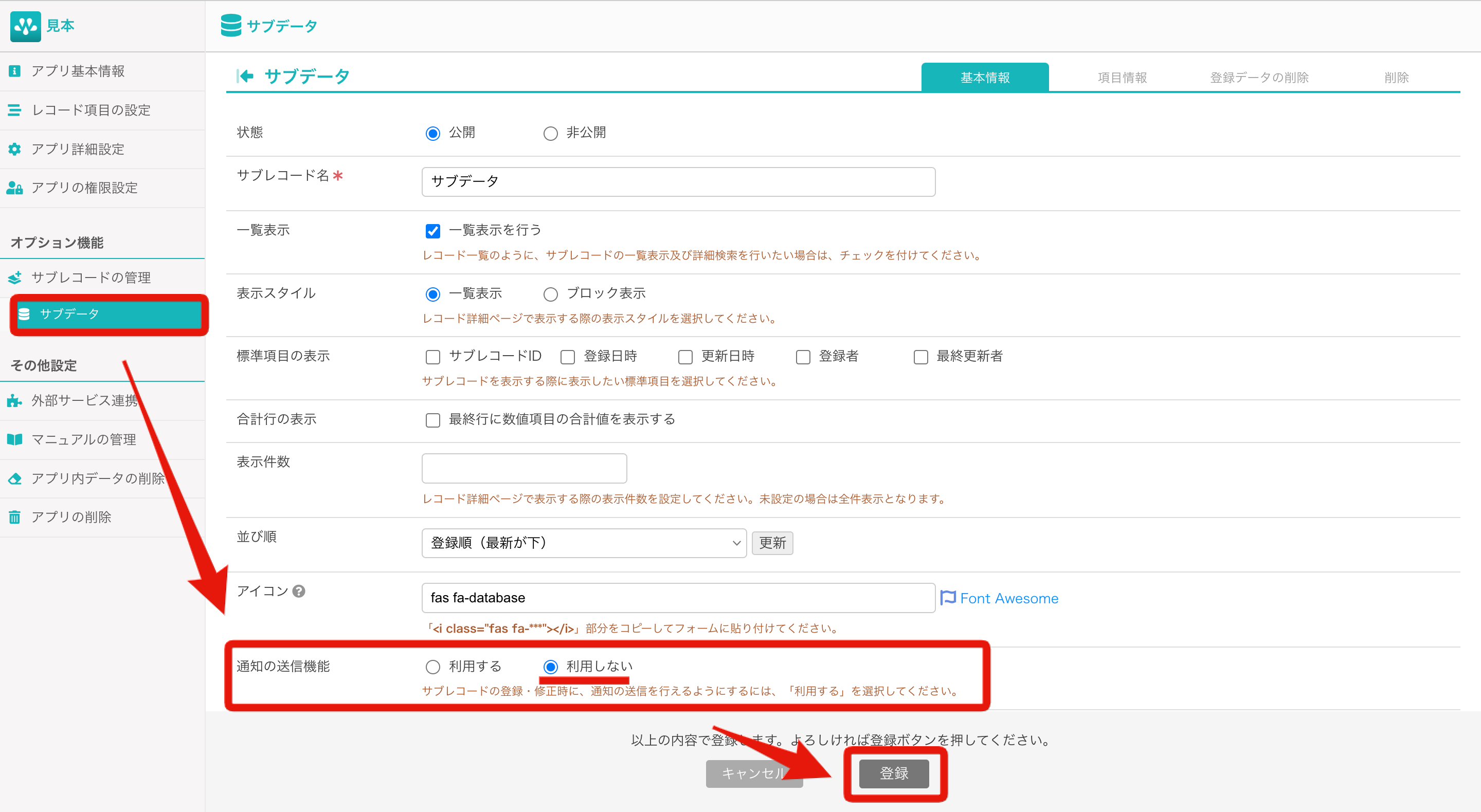Screen dimensions: 1481x812
Task: Select the 非公開 status radio button
Action: tap(550, 133)
